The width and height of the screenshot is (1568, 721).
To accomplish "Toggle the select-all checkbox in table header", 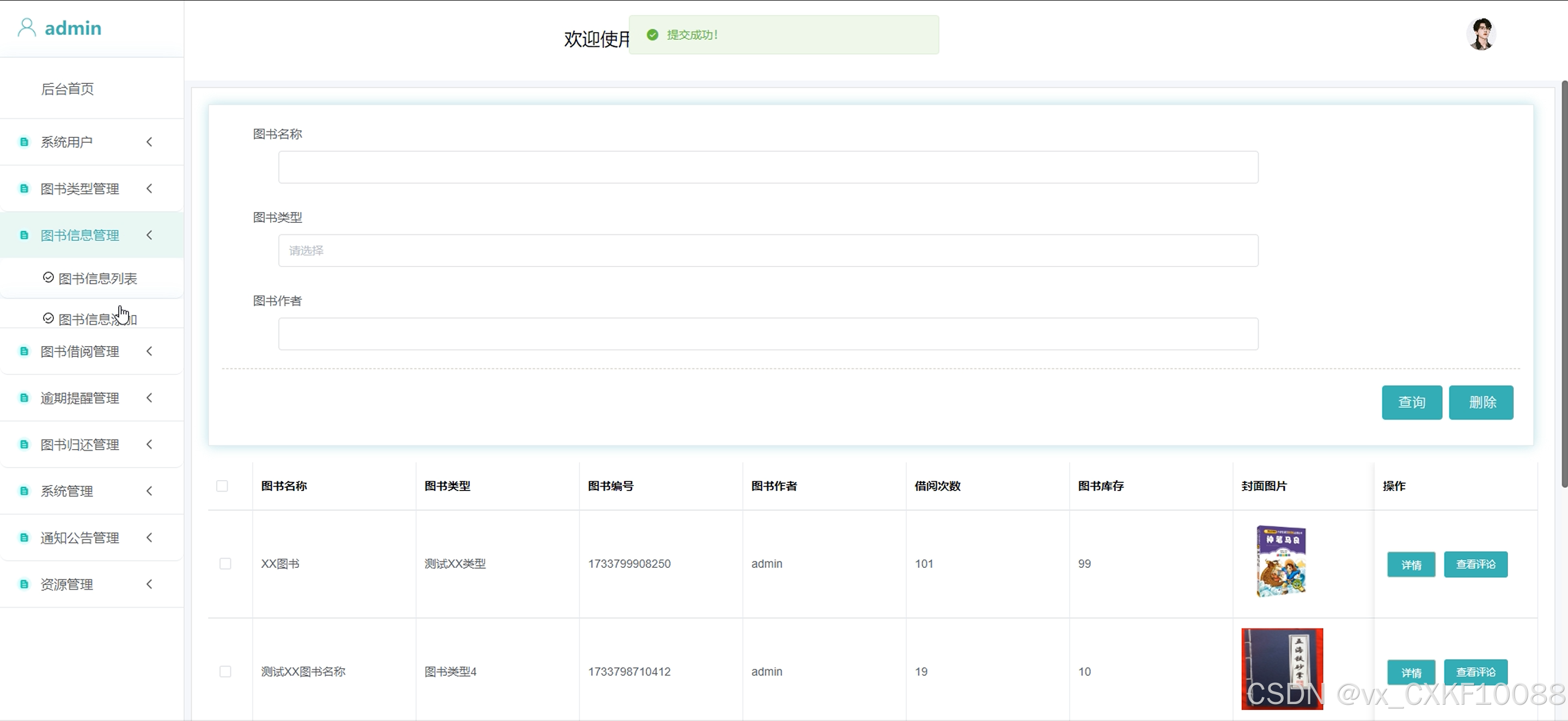I will pyautogui.click(x=222, y=486).
